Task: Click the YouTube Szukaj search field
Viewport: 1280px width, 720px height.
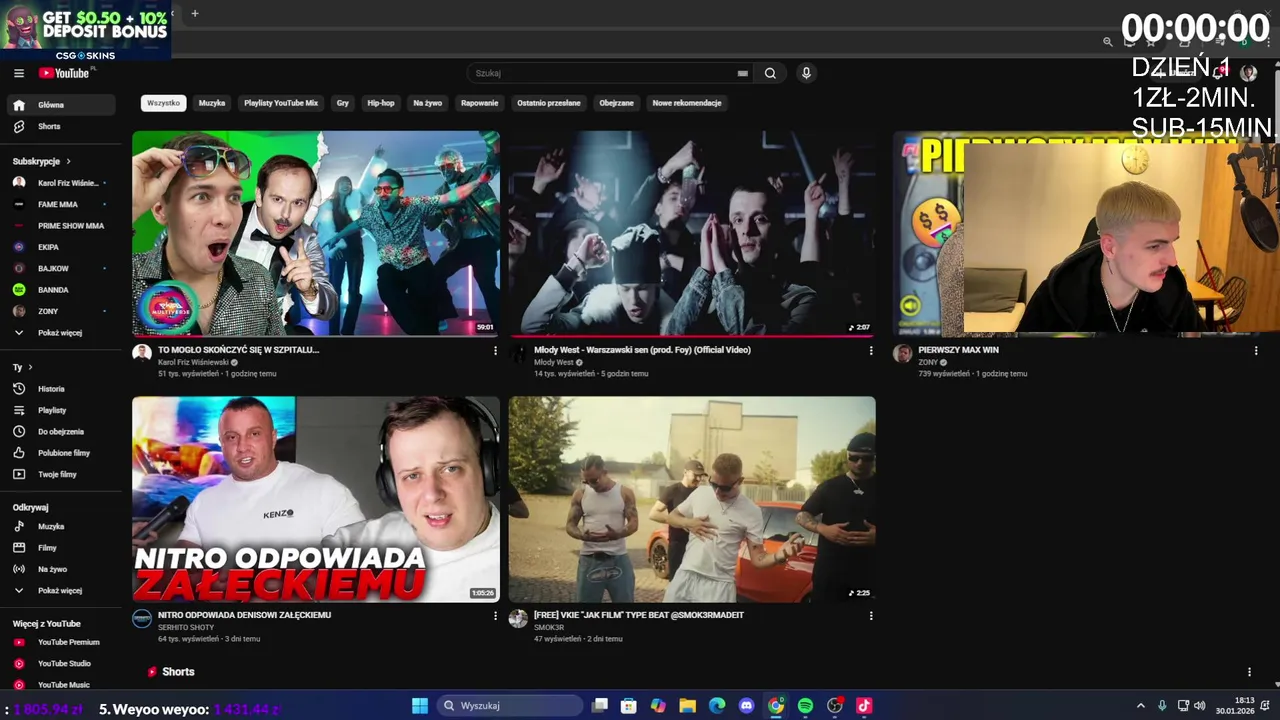Action: tap(605, 73)
